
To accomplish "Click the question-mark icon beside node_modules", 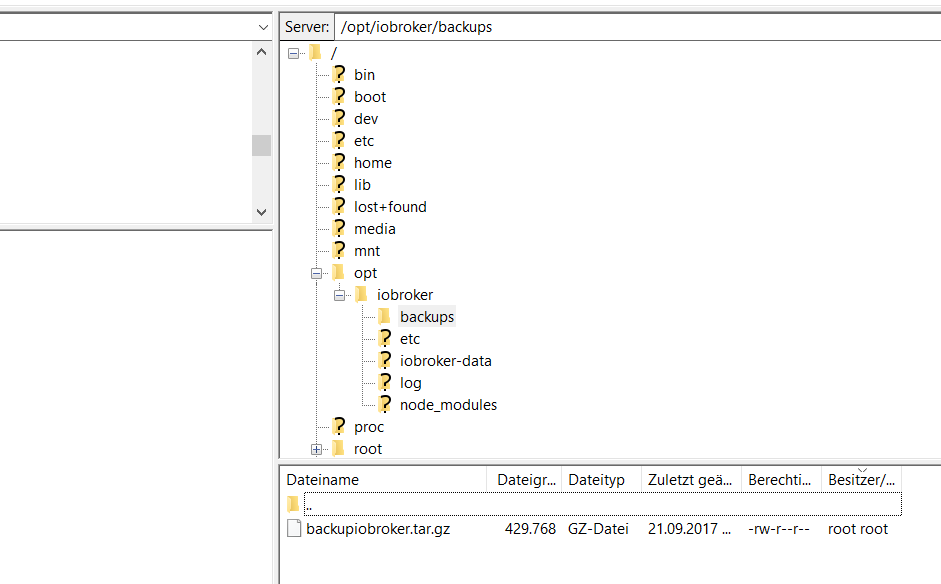I will click(x=385, y=405).
